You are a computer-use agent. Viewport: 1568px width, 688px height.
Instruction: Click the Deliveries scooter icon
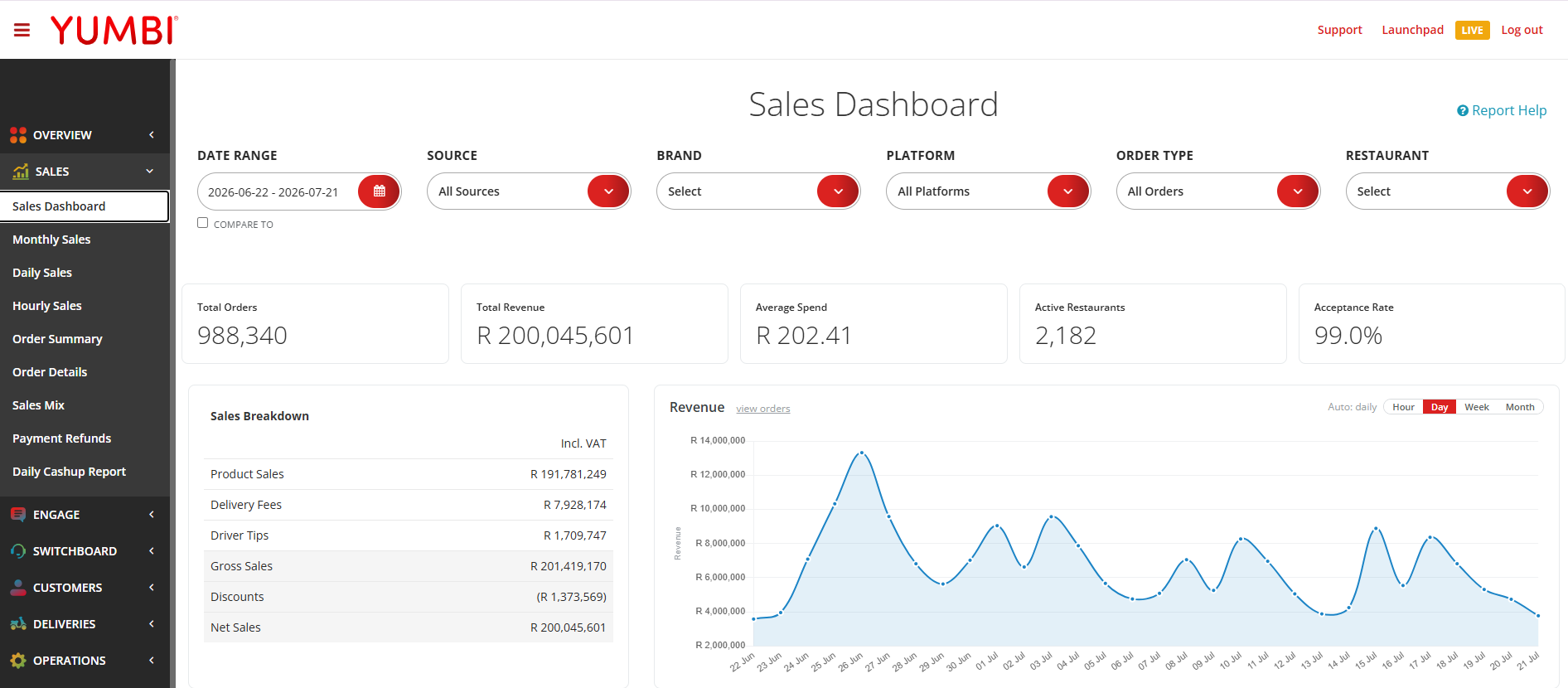(x=18, y=624)
